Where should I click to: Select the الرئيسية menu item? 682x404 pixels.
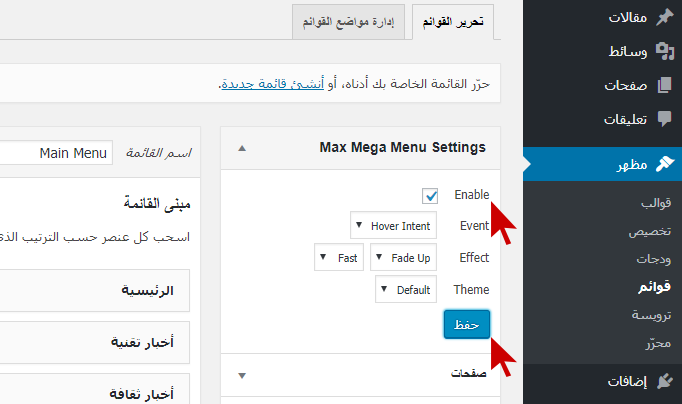point(94,290)
